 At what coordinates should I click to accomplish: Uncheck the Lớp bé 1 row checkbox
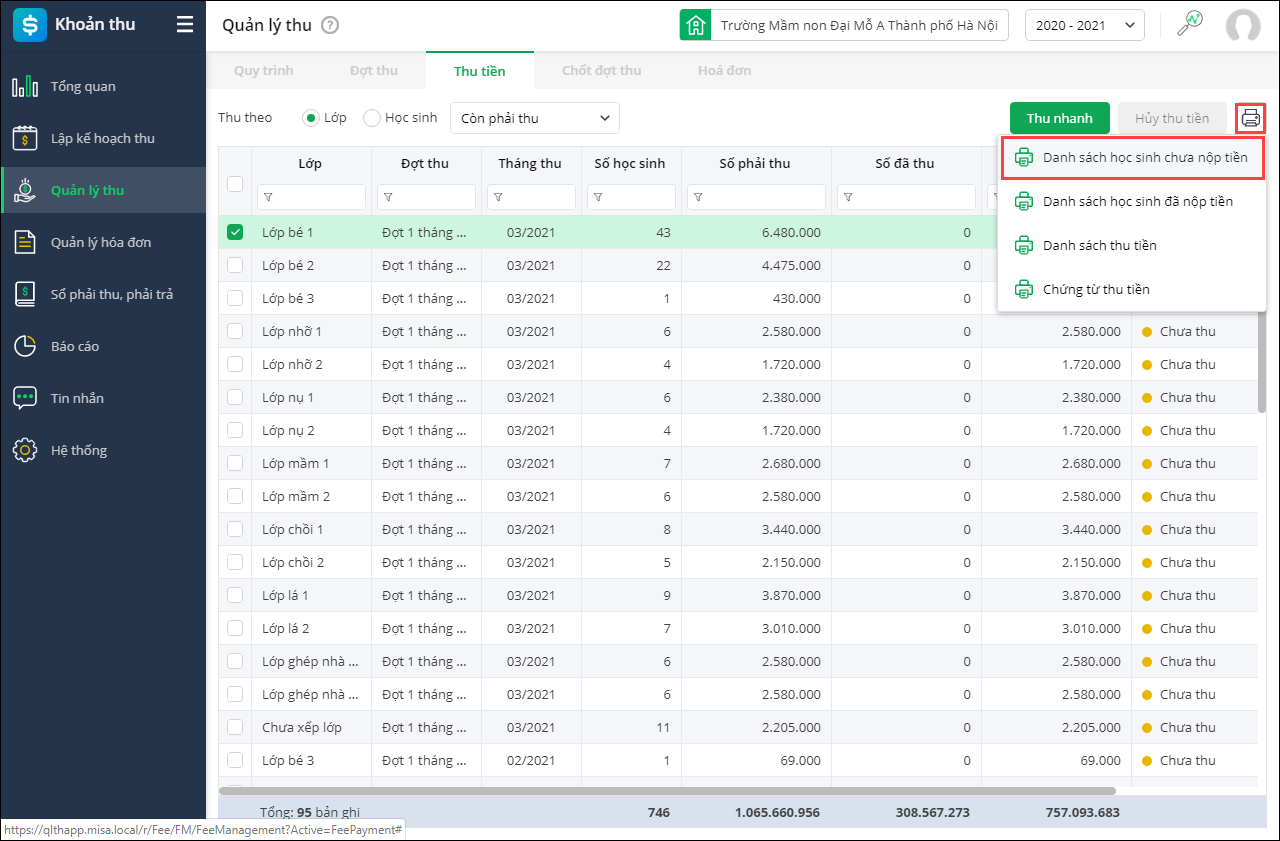point(235,232)
